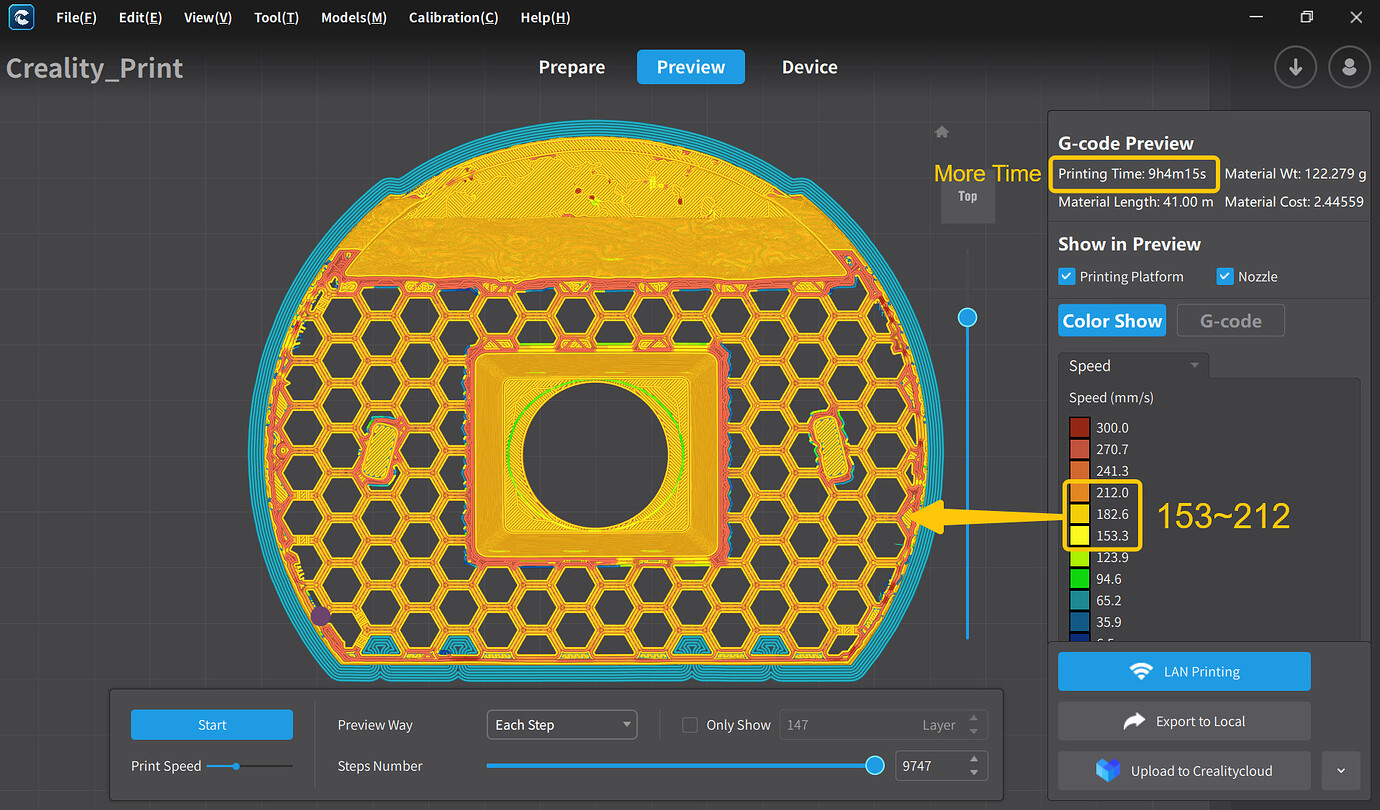Open the download manager icon below window controls
Screen dimensions: 1380x810
(x=1295, y=67)
